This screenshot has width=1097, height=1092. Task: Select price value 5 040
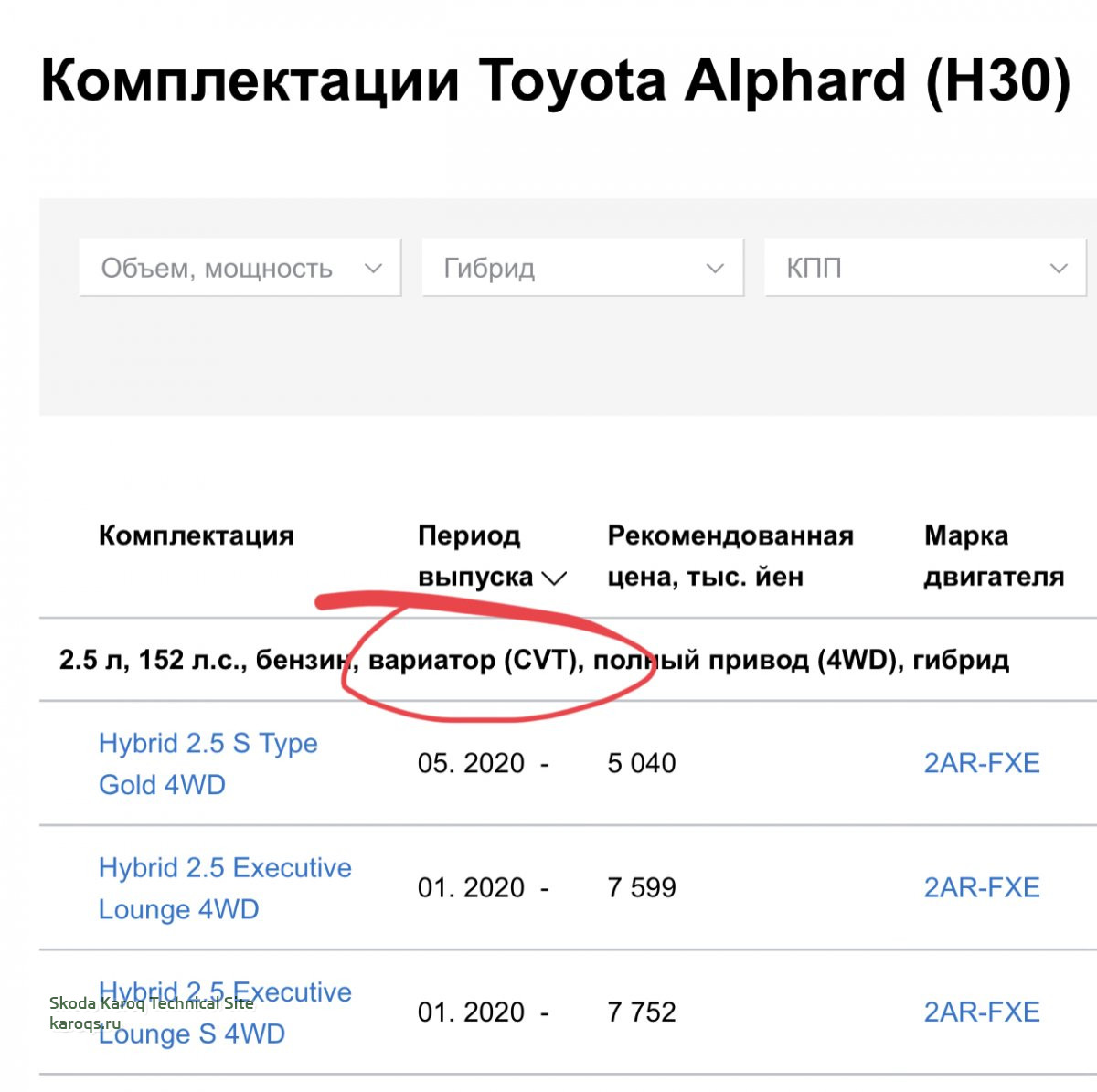click(x=642, y=763)
